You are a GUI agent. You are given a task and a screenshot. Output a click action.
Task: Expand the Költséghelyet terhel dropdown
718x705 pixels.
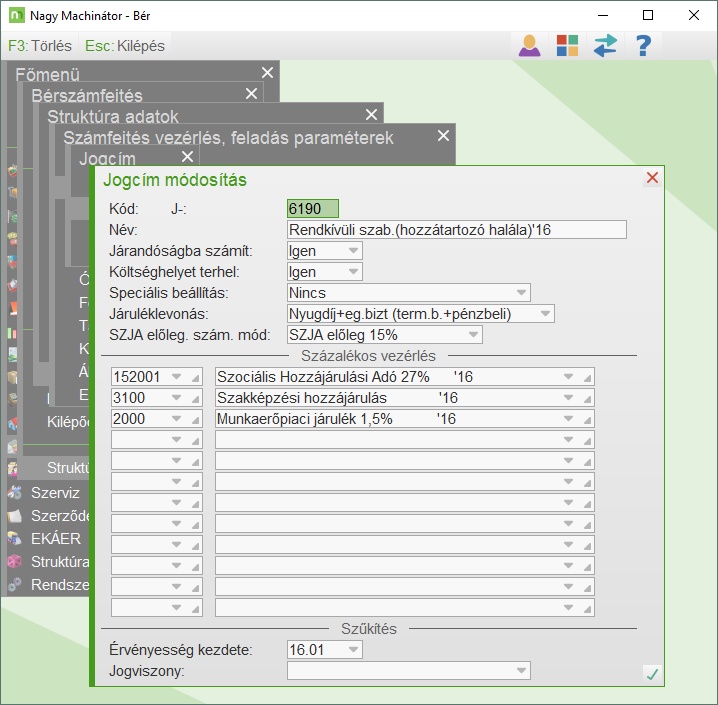pos(354,272)
